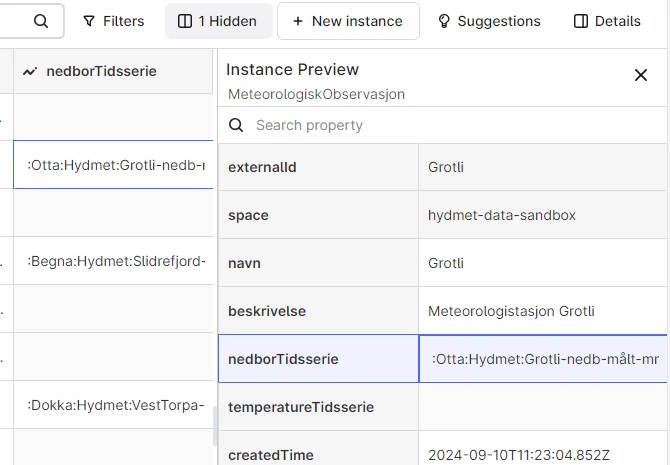
Task: Select the Dokka VestTorpa table cell
Action: coord(114,405)
